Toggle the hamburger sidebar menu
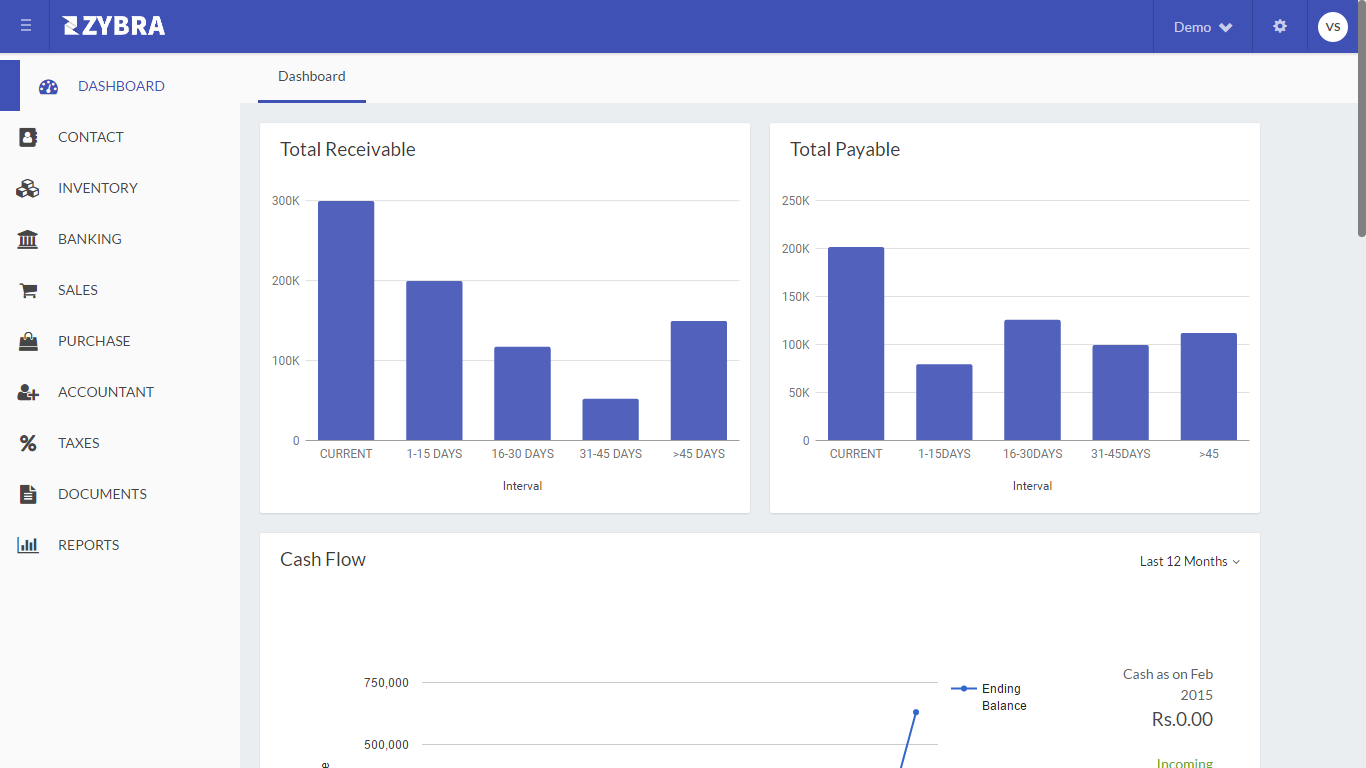The image size is (1366, 768). [26, 27]
